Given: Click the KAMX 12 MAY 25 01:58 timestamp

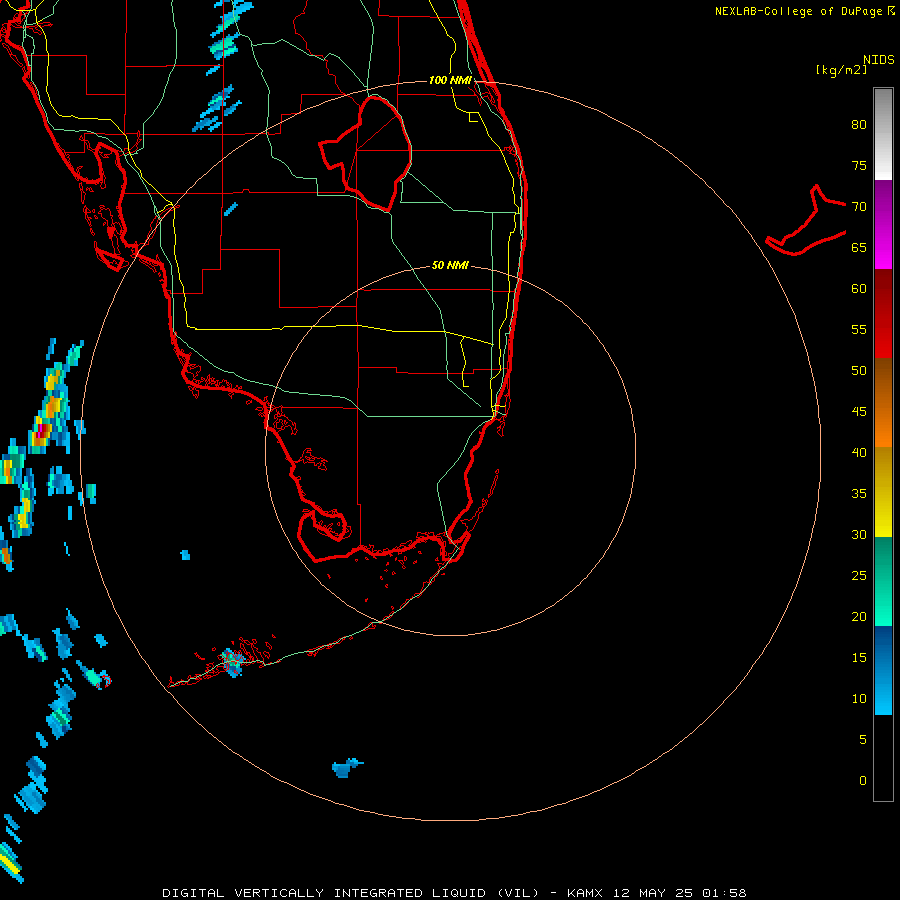Looking at the screenshot, I should point(657,893).
